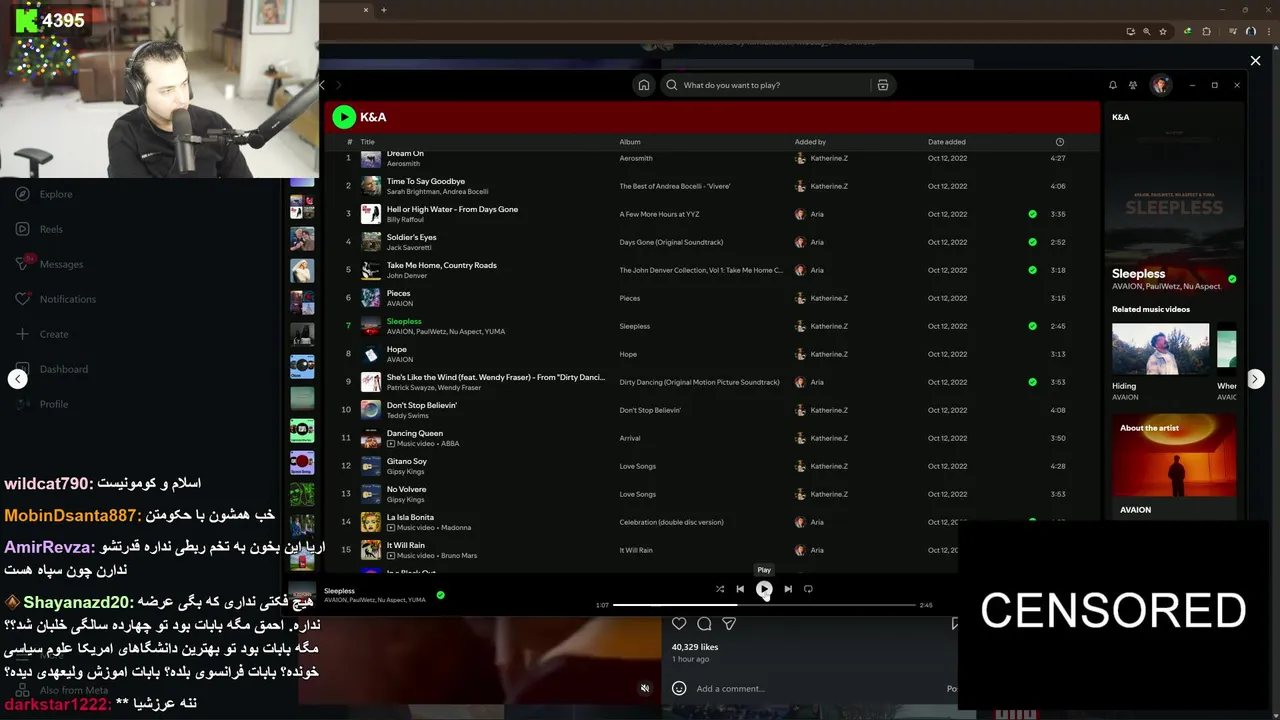Open Dashboard in the Instagram sidebar
The height and width of the screenshot is (720, 1280).
click(x=52, y=369)
